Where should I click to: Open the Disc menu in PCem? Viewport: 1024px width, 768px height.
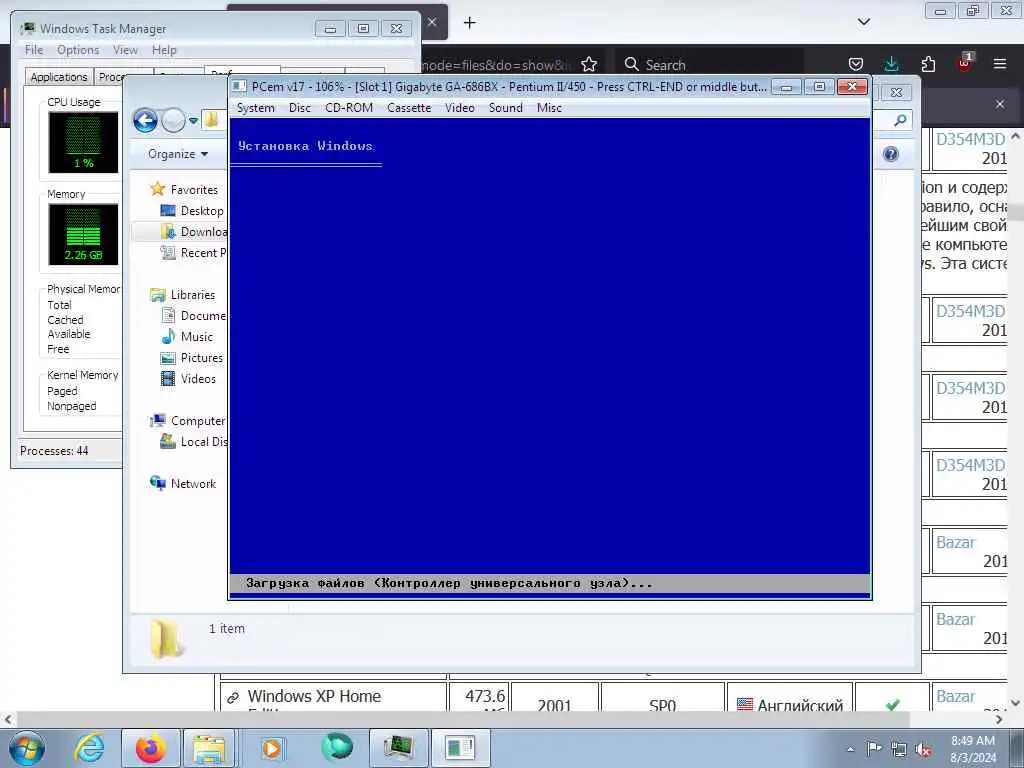coord(300,108)
